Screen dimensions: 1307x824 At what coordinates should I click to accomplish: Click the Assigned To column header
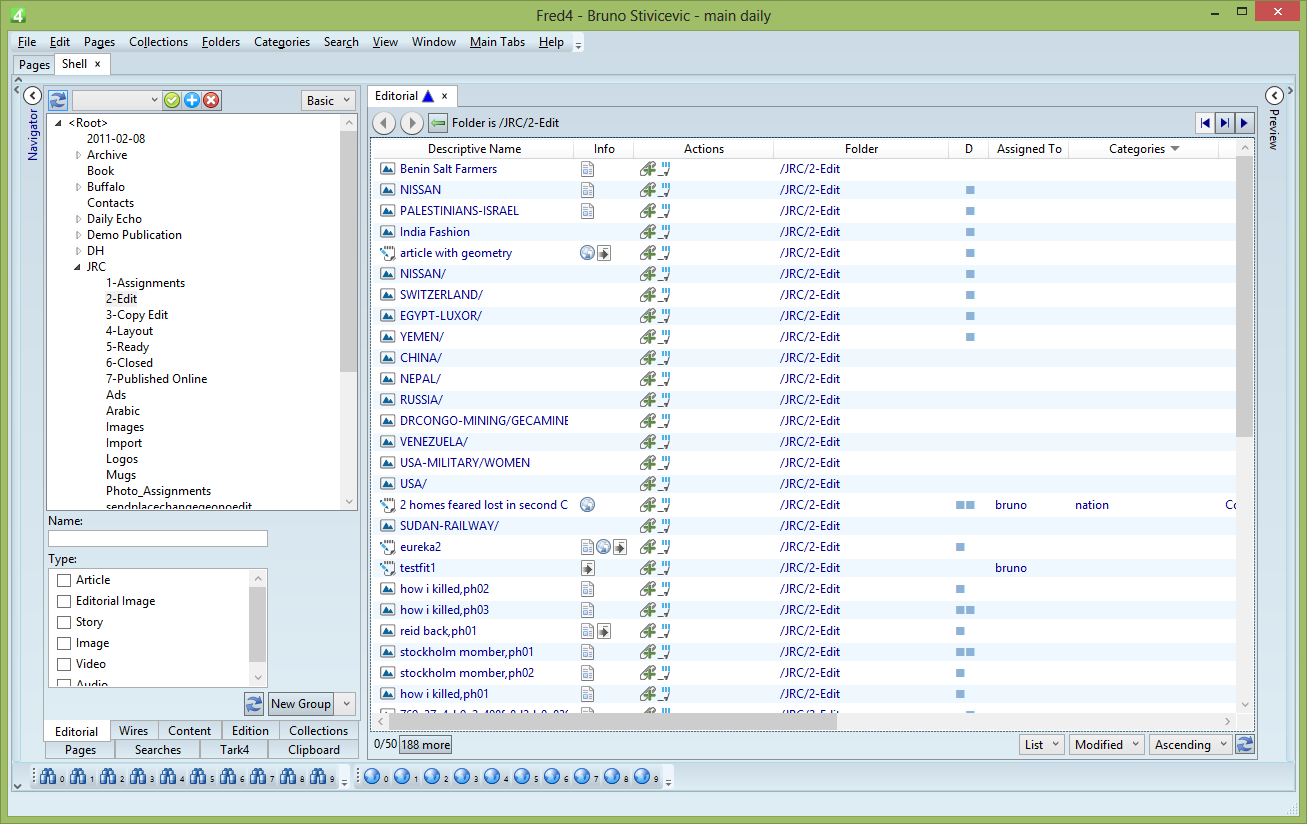1029,149
